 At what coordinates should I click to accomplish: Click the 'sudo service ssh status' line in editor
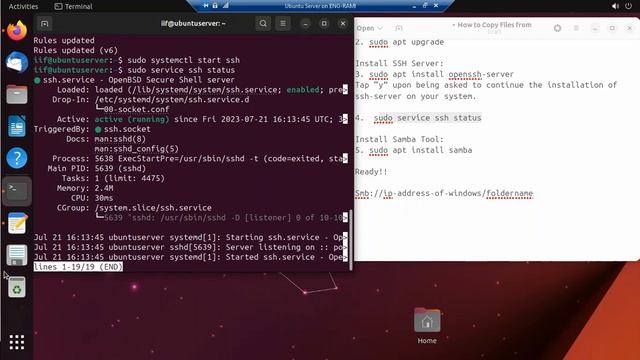427,118
